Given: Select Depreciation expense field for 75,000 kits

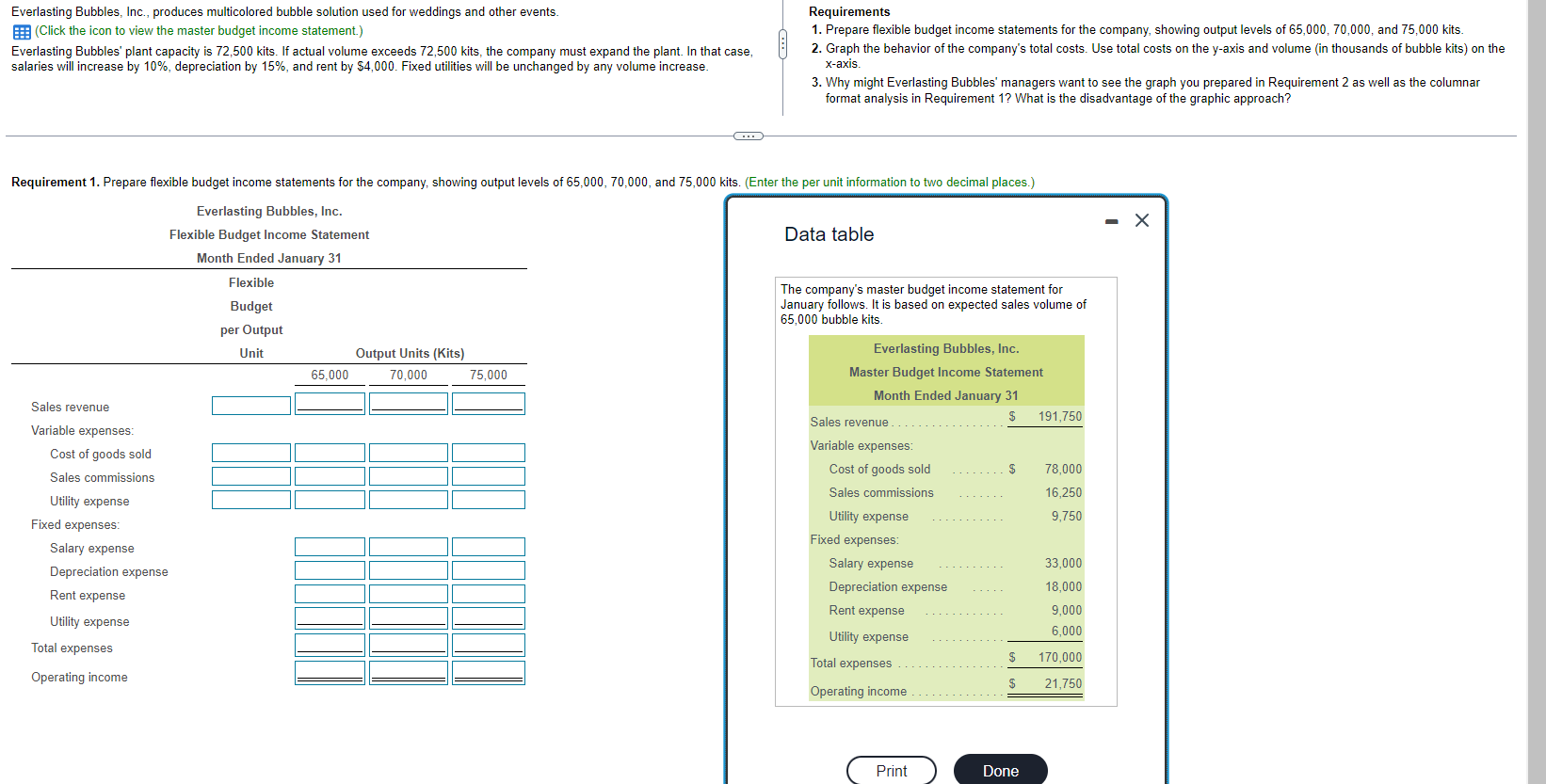Looking at the screenshot, I should pyautogui.click(x=489, y=570).
